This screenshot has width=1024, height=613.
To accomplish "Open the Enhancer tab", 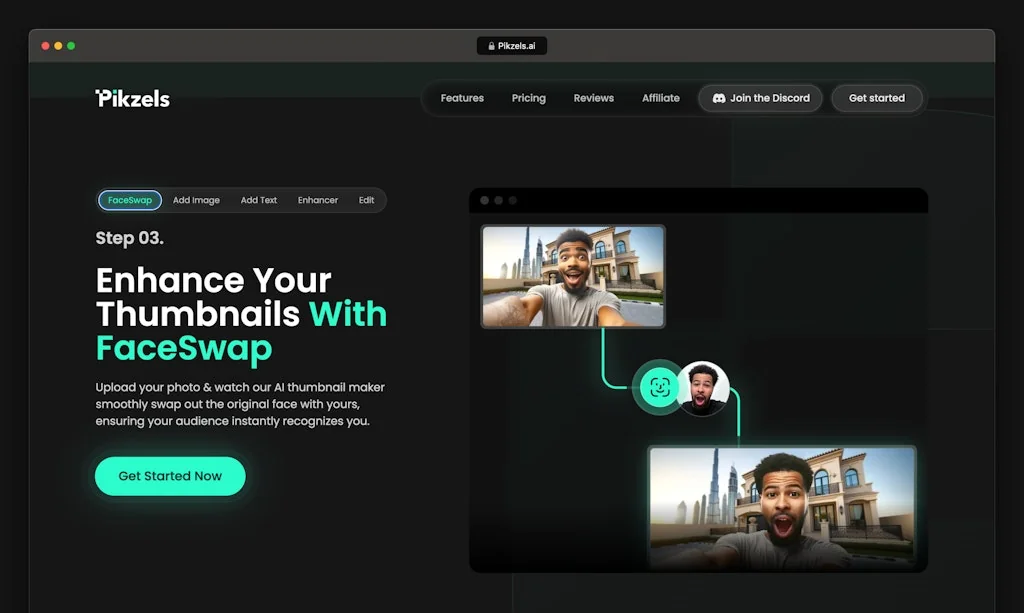I will pos(318,200).
